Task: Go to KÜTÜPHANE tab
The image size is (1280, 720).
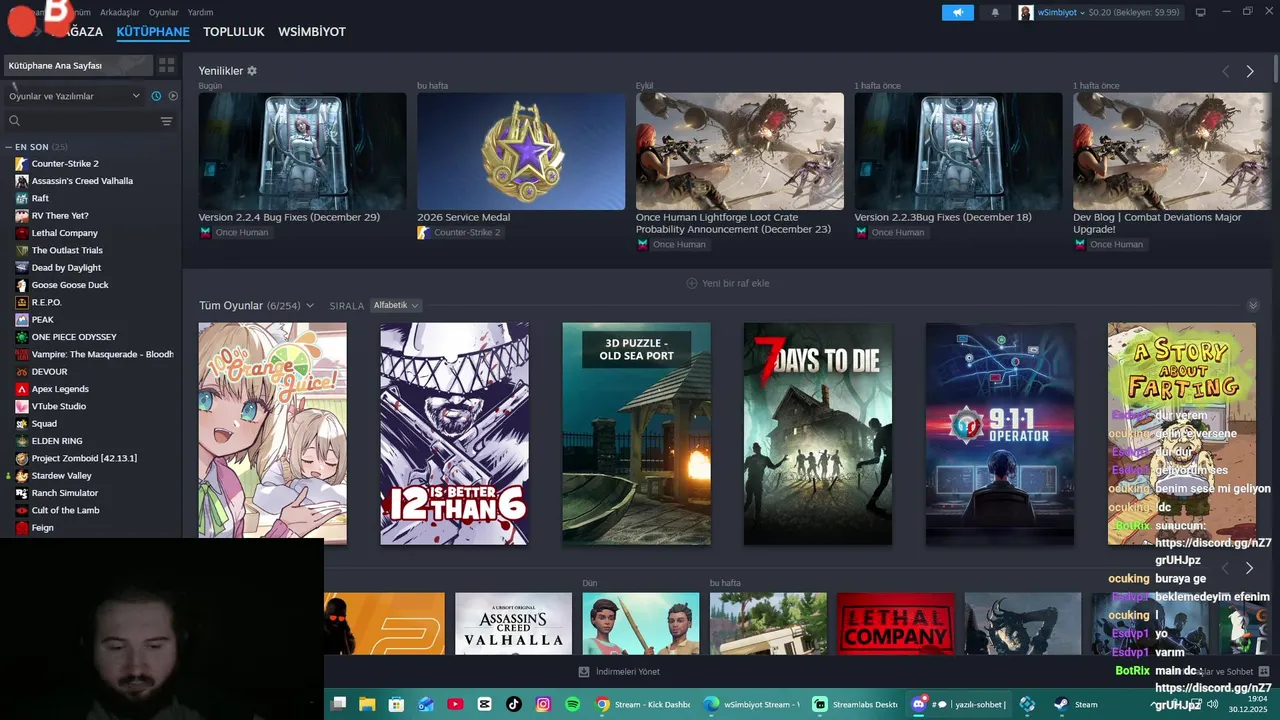Action: point(153,32)
